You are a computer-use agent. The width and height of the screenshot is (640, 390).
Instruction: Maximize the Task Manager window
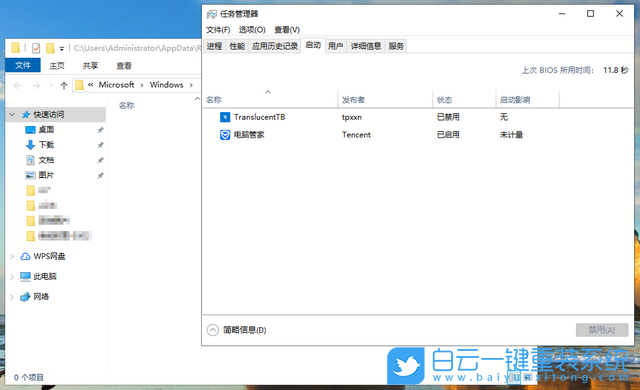(590, 14)
